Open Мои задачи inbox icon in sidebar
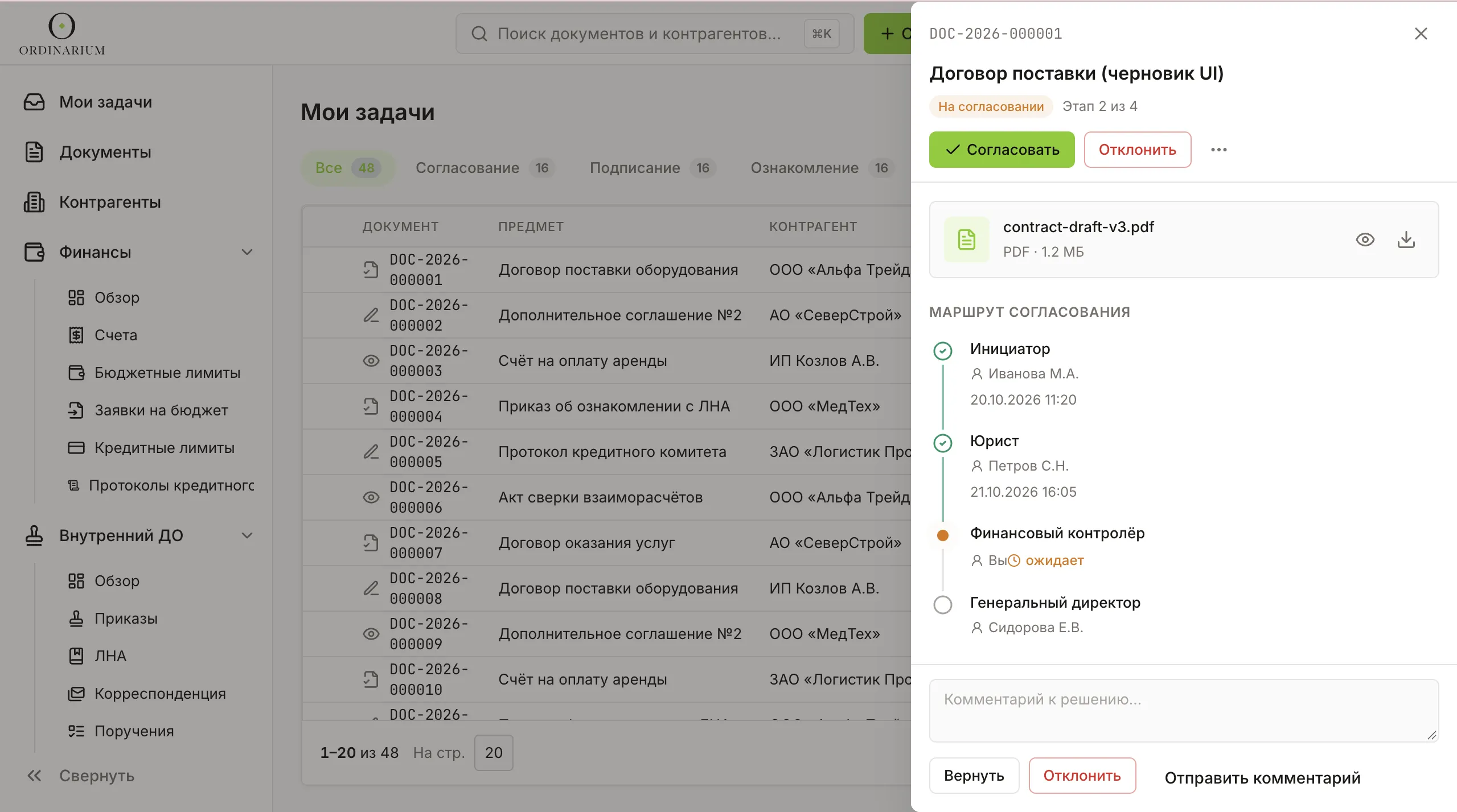Screen dimensions: 1457x812 pyautogui.click(x=34, y=102)
